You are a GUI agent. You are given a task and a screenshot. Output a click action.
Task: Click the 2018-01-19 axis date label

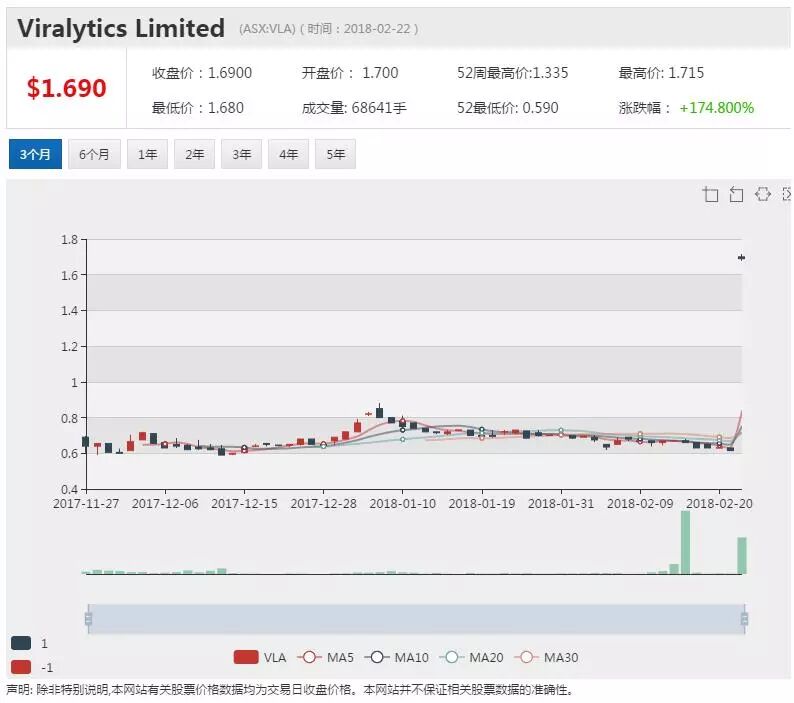click(x=482, y=503)
